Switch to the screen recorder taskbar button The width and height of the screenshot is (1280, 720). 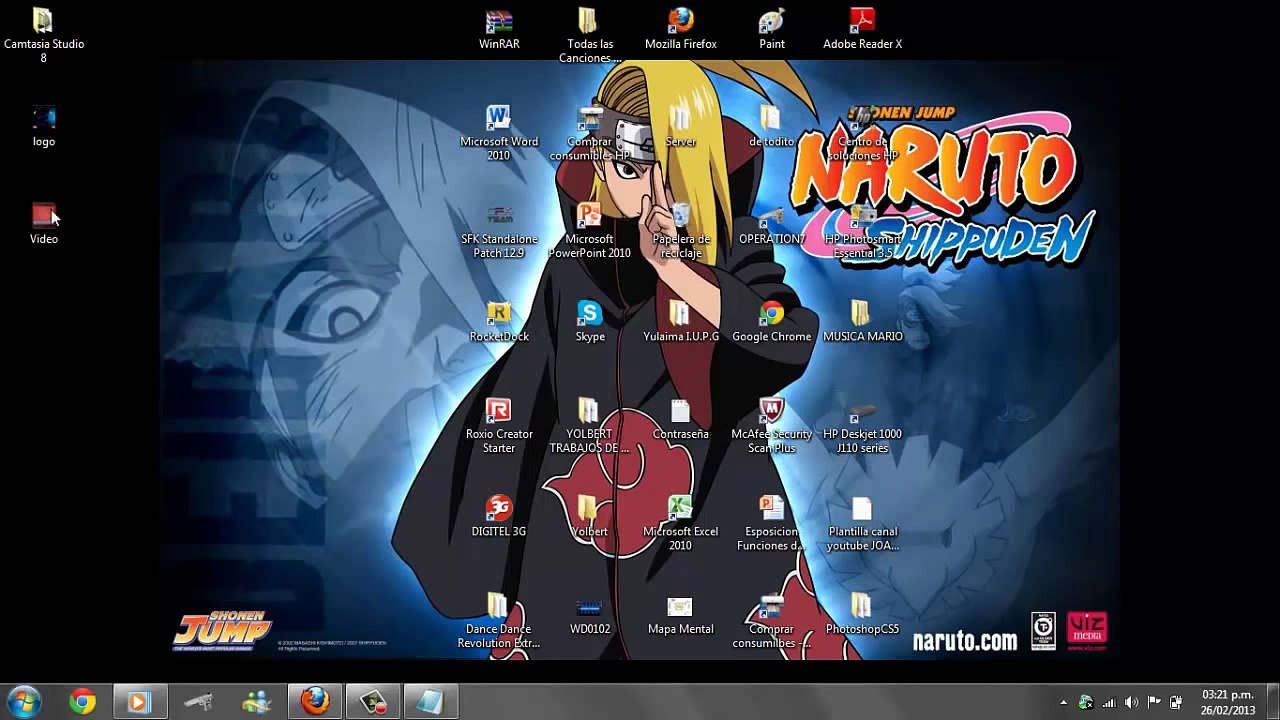tap(373, 701)
